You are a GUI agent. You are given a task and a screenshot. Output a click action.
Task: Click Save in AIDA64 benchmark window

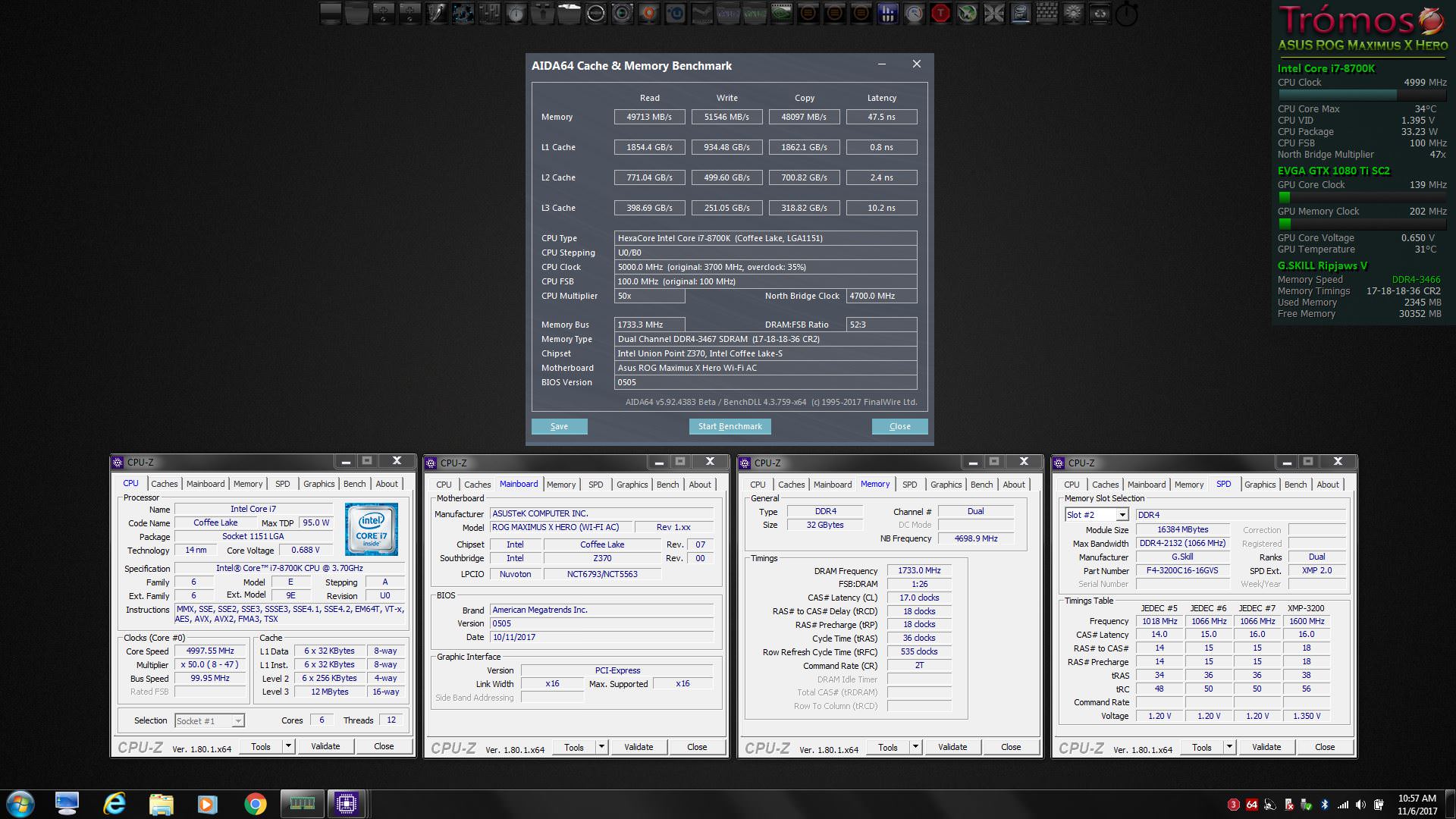[x=559, y=426]
